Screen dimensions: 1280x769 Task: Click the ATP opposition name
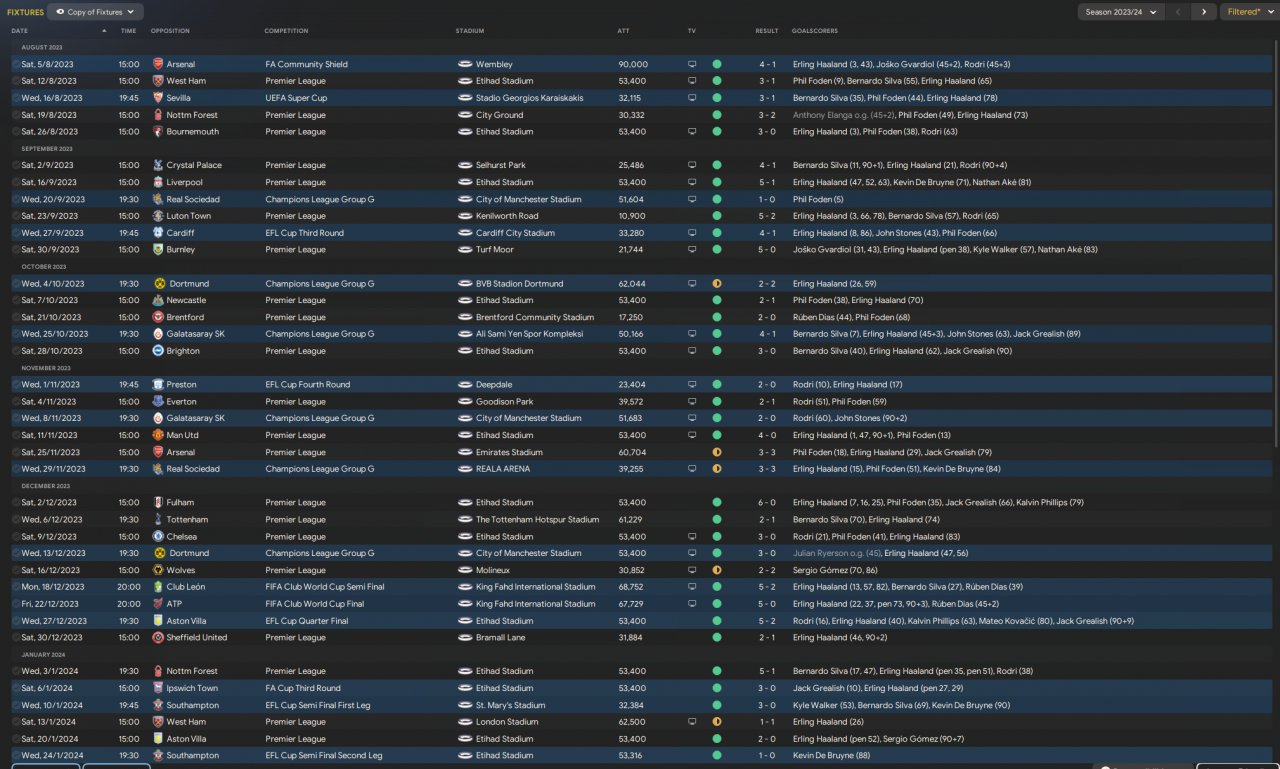174,604
